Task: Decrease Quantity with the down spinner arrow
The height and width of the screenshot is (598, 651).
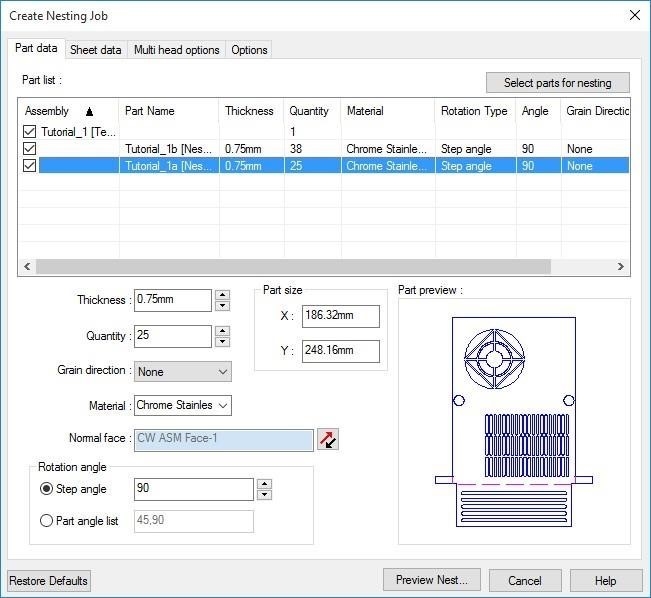Action: 223,342
